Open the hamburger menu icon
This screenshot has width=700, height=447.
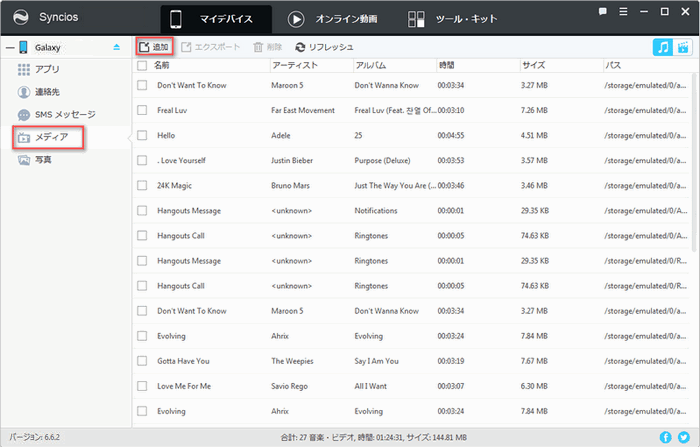click(623, 12)
